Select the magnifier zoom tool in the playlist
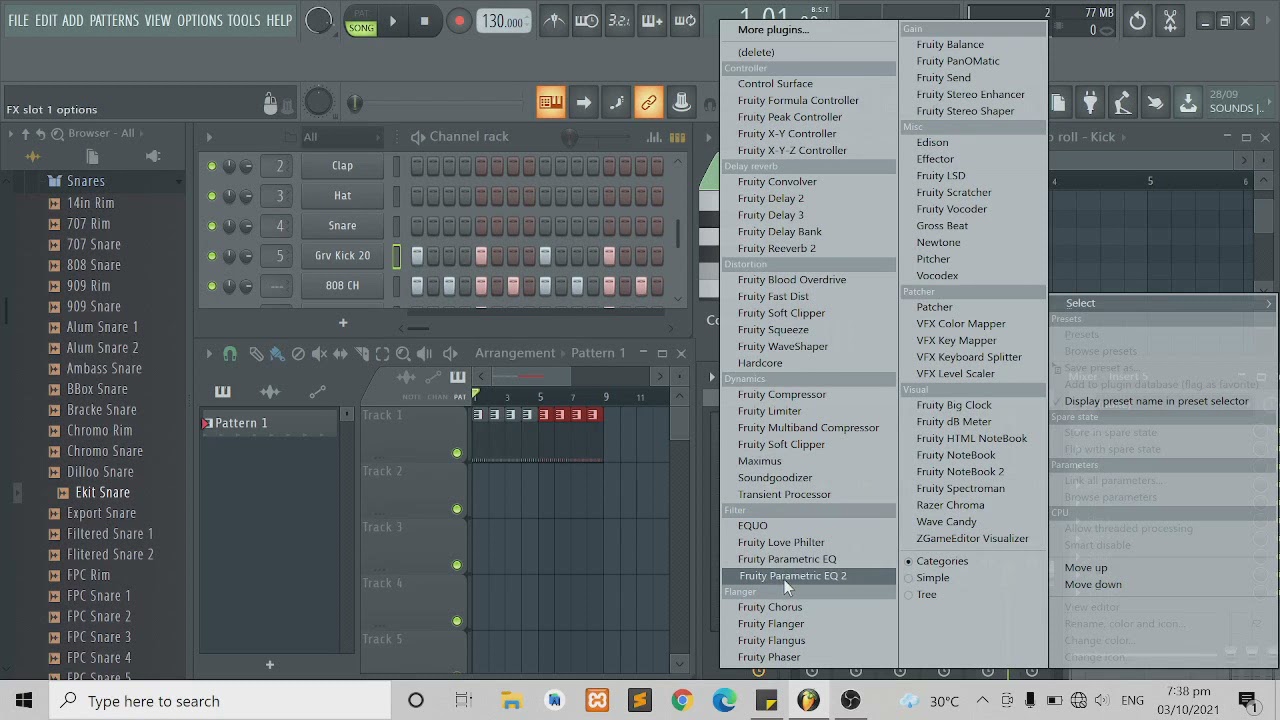The height and width of the screenshot is (720, 1280). [403, 353]
